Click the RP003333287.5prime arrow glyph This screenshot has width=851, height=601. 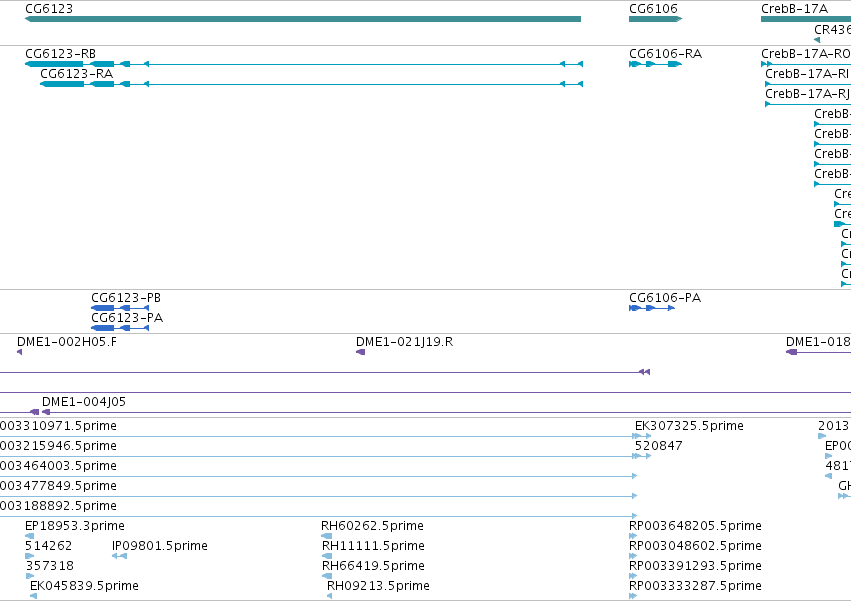(633, 597)
